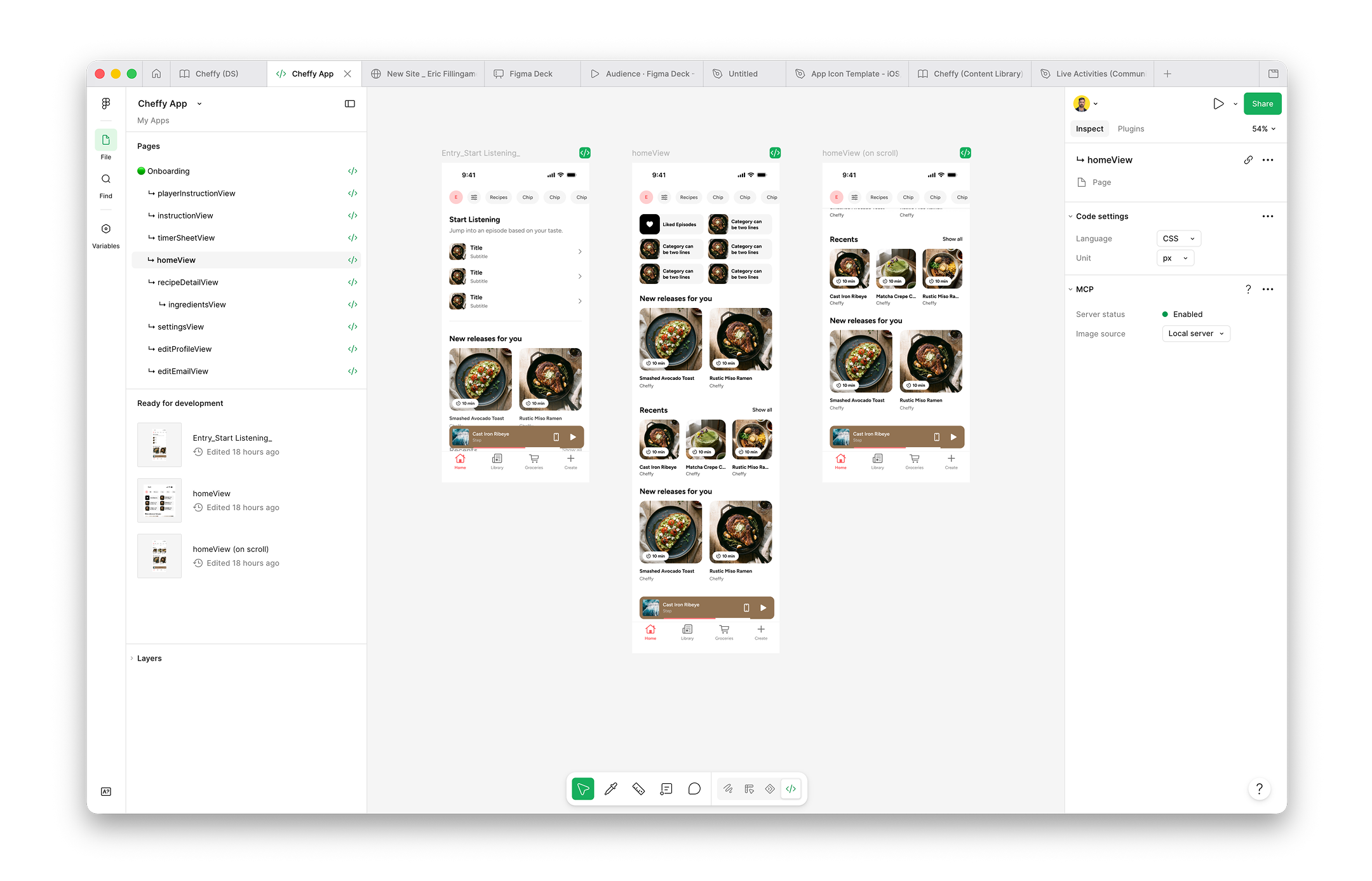Expand the Layers section
The image size is (1372, 881).
[132, 658]
